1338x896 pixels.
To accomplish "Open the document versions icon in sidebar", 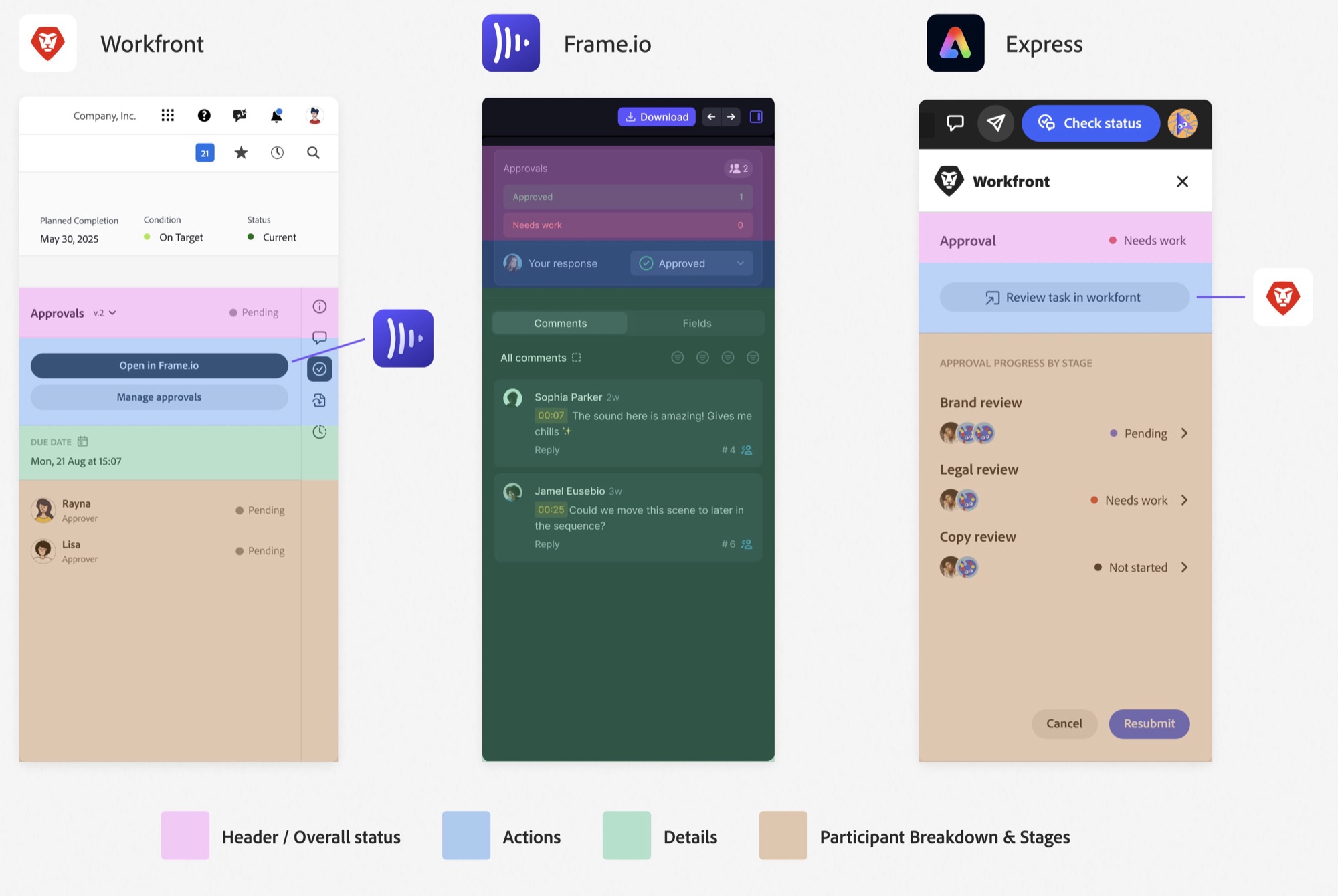I will pos(320,401).
